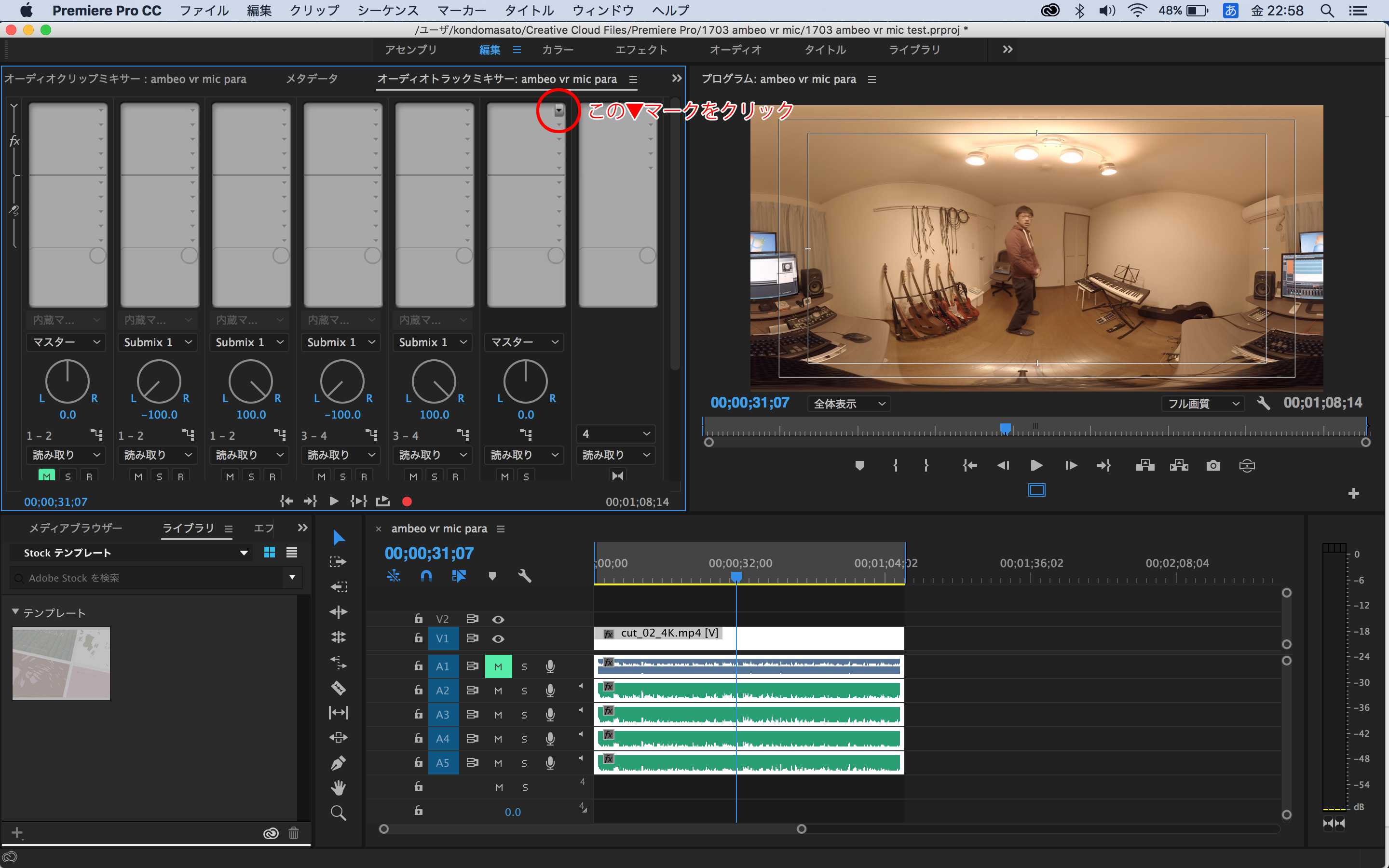
Task: Click Go to In point in Program monitor
Action: (x=969, y=465)
